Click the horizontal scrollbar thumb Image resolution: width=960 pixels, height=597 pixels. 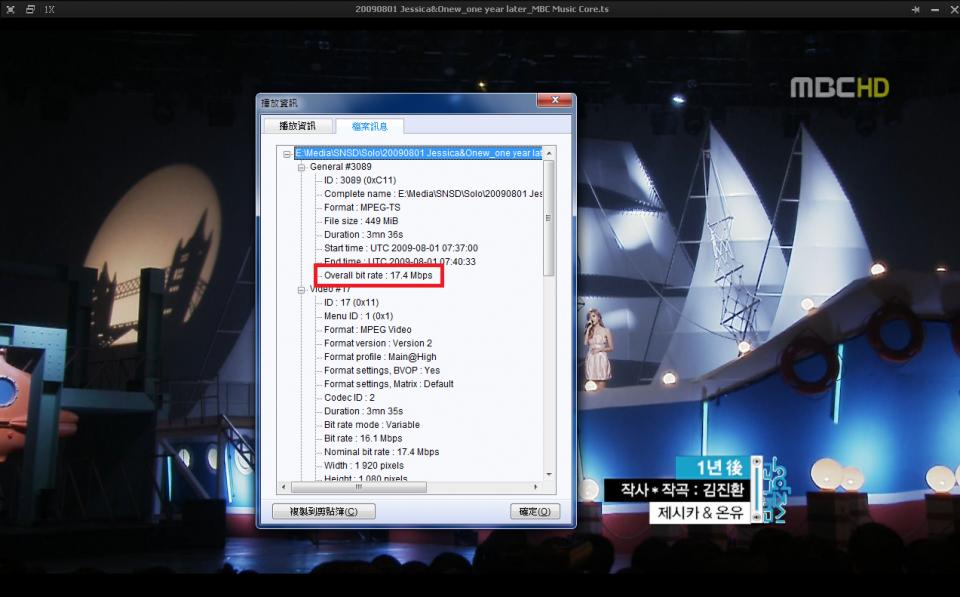(x=359, y=487)
